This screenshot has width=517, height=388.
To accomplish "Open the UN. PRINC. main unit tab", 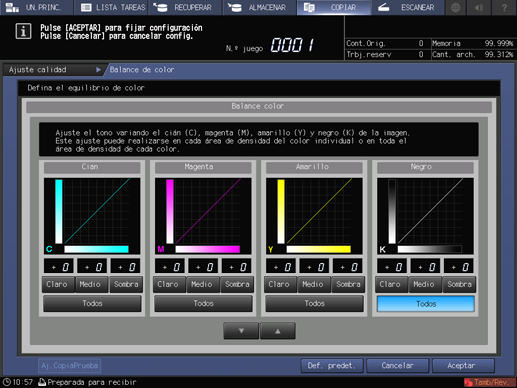I will pyautogui.click(x=36, y=7).
